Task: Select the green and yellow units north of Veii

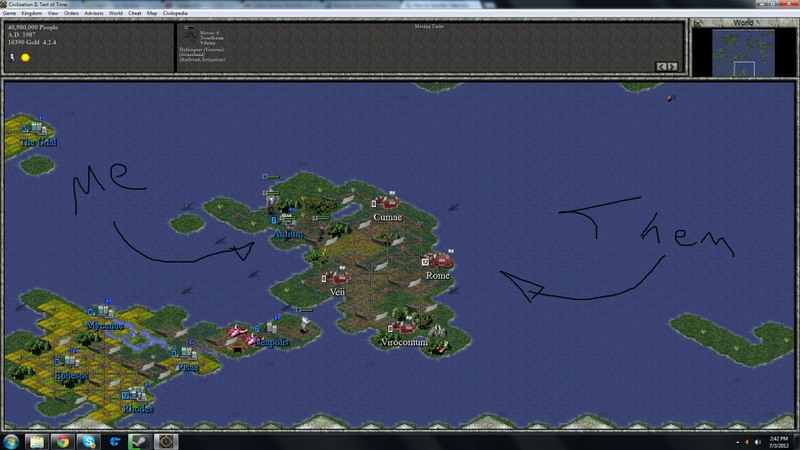Action: point(319,255)
